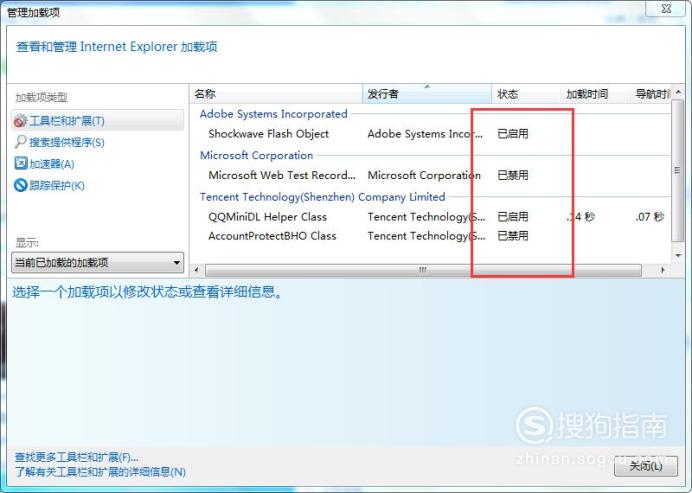Click the horizontal scrollbar right arrow
The width and height of the screenshot is (692, 493).
coord(662,270)
